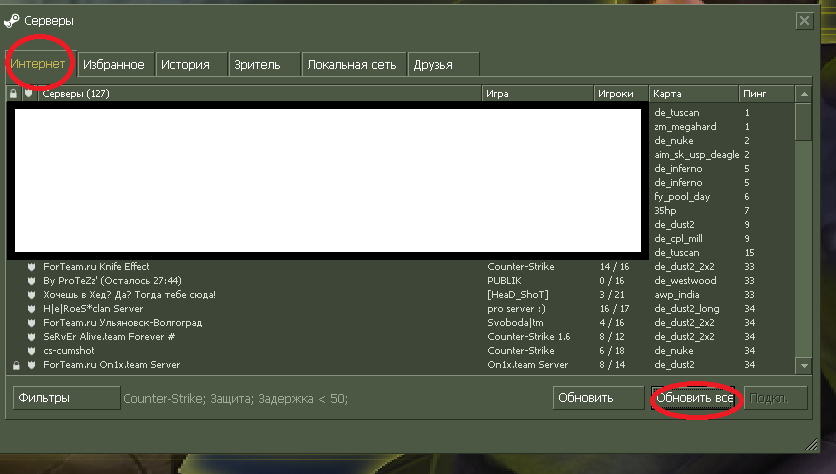Click the de_westwood map entry
Image resolution: width=836 pixels, height=474 pixels.
685,280
